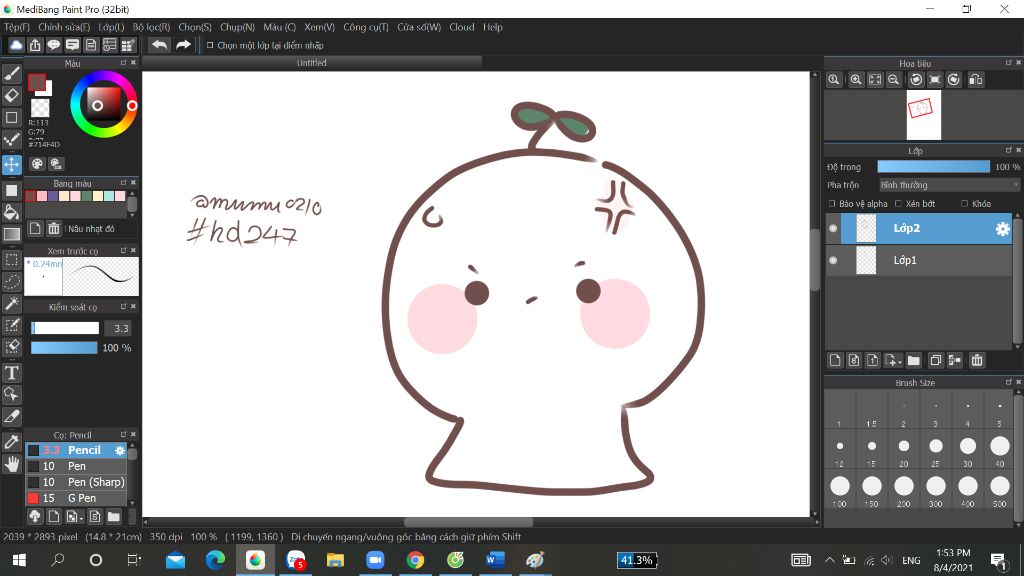Rotate canvas left in navigator
Screen dimensions: 1024x576
pos(916,80)
